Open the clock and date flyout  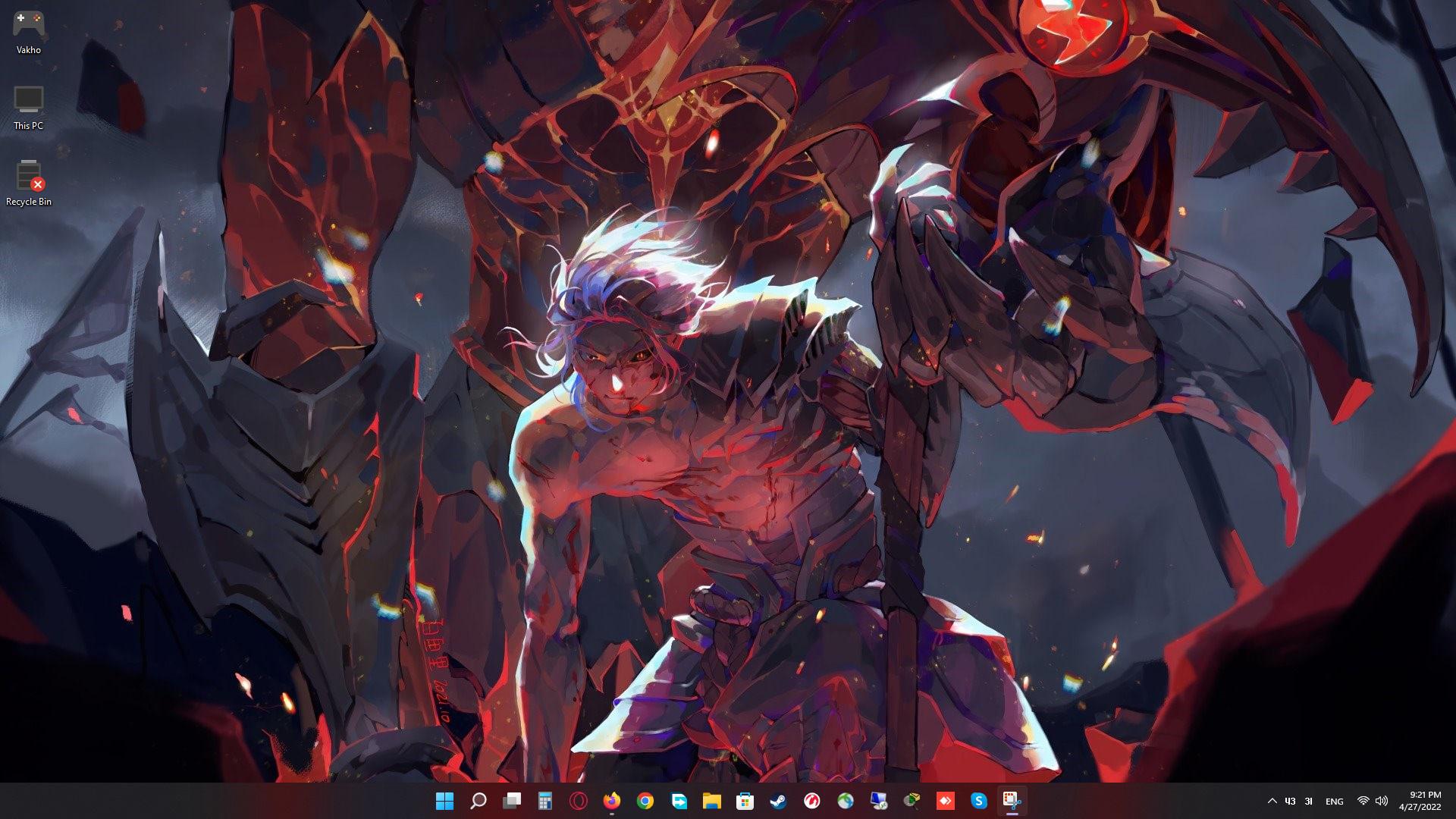[x=1420, y=801]
